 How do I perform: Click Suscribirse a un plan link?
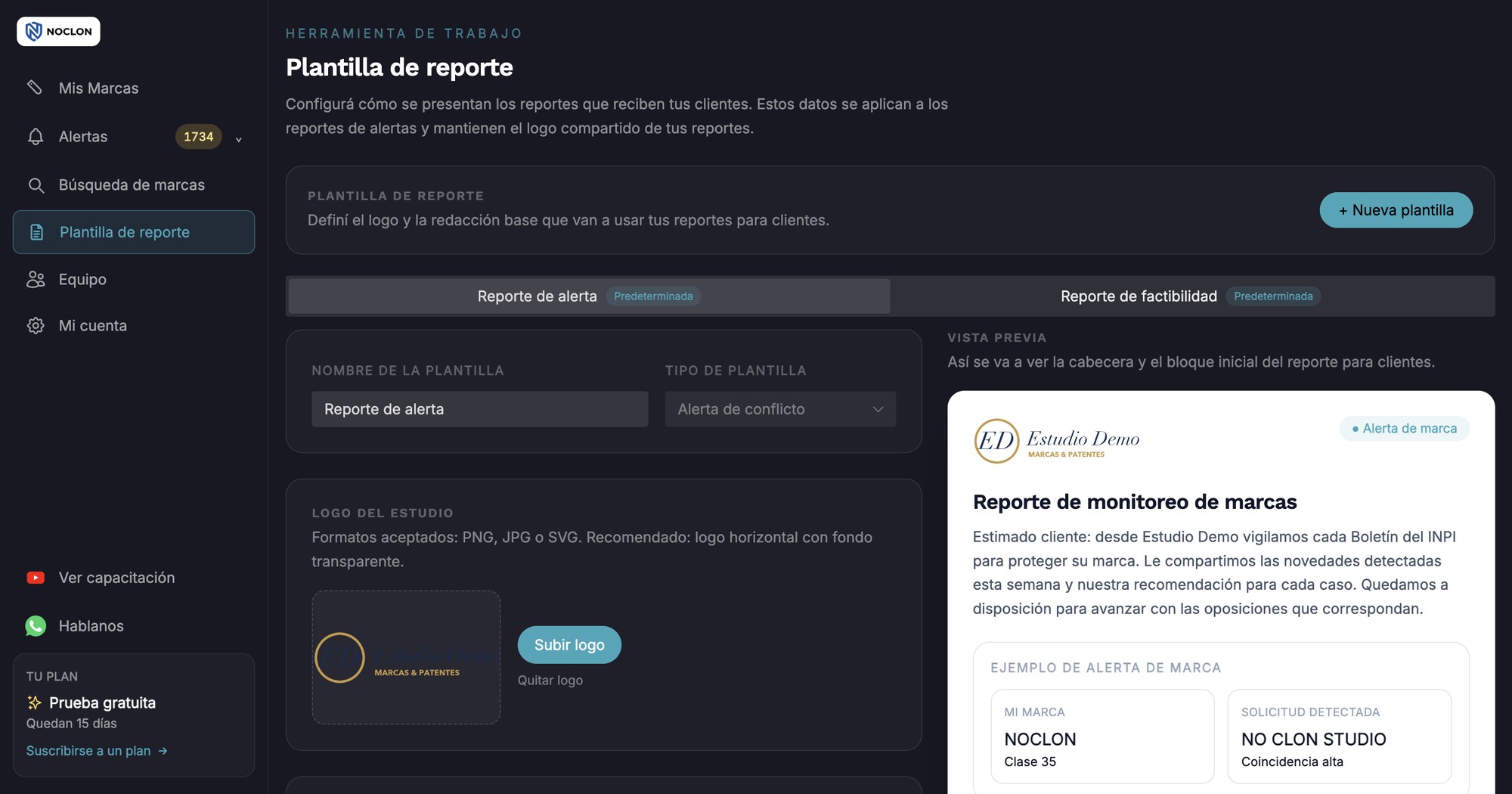97,751
